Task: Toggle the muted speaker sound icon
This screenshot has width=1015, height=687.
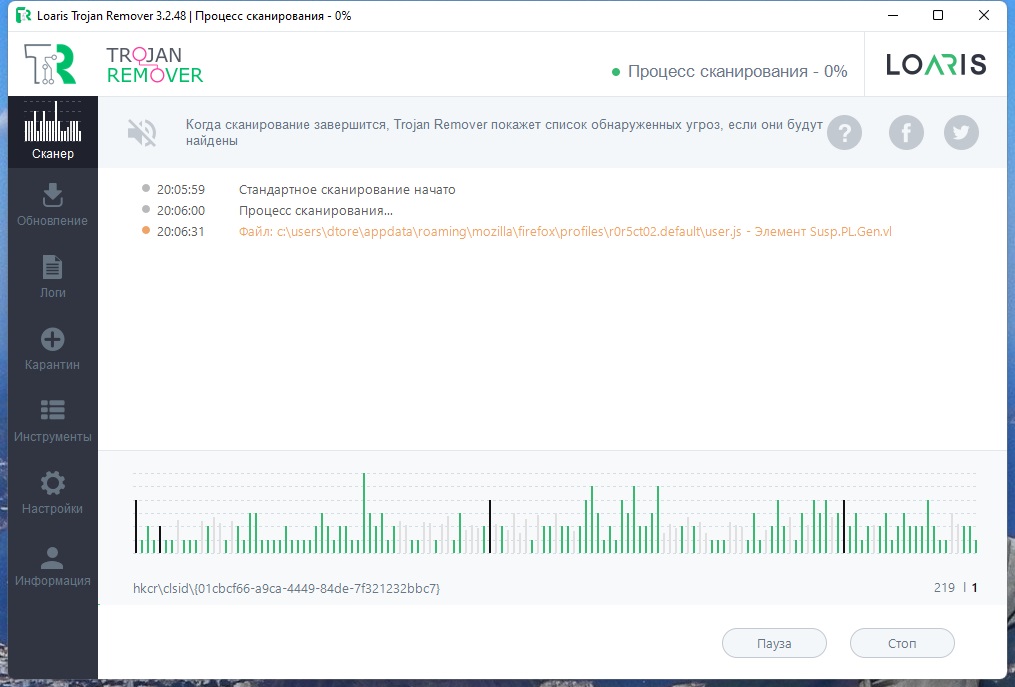Action: coord(142,133)
